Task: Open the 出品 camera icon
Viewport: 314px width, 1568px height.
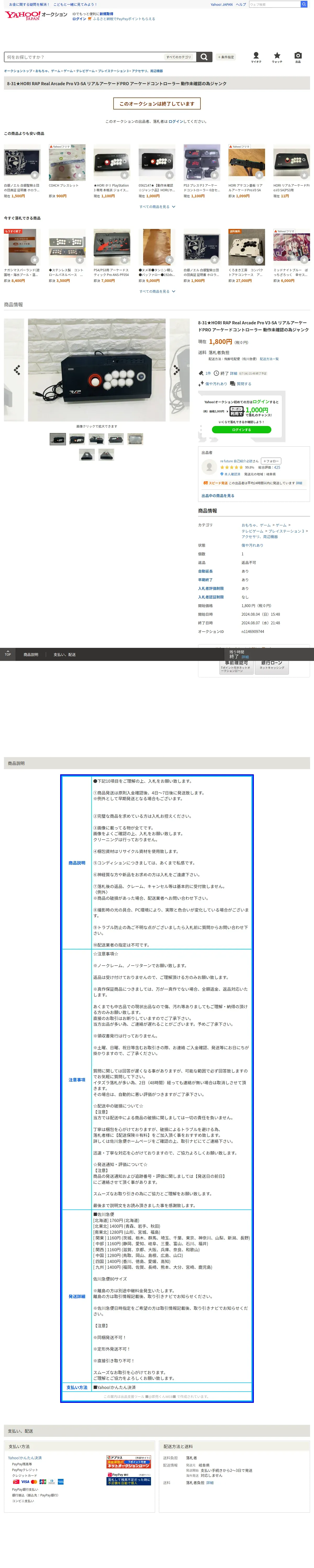Action: (x=298, y=56)
